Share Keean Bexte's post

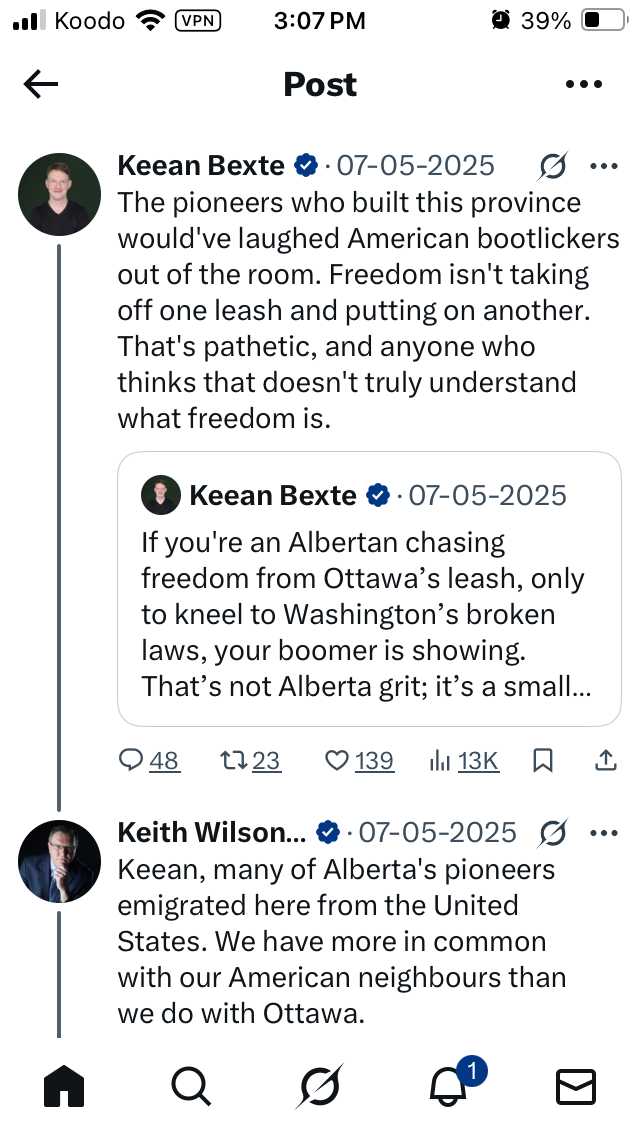click(605, 761)
